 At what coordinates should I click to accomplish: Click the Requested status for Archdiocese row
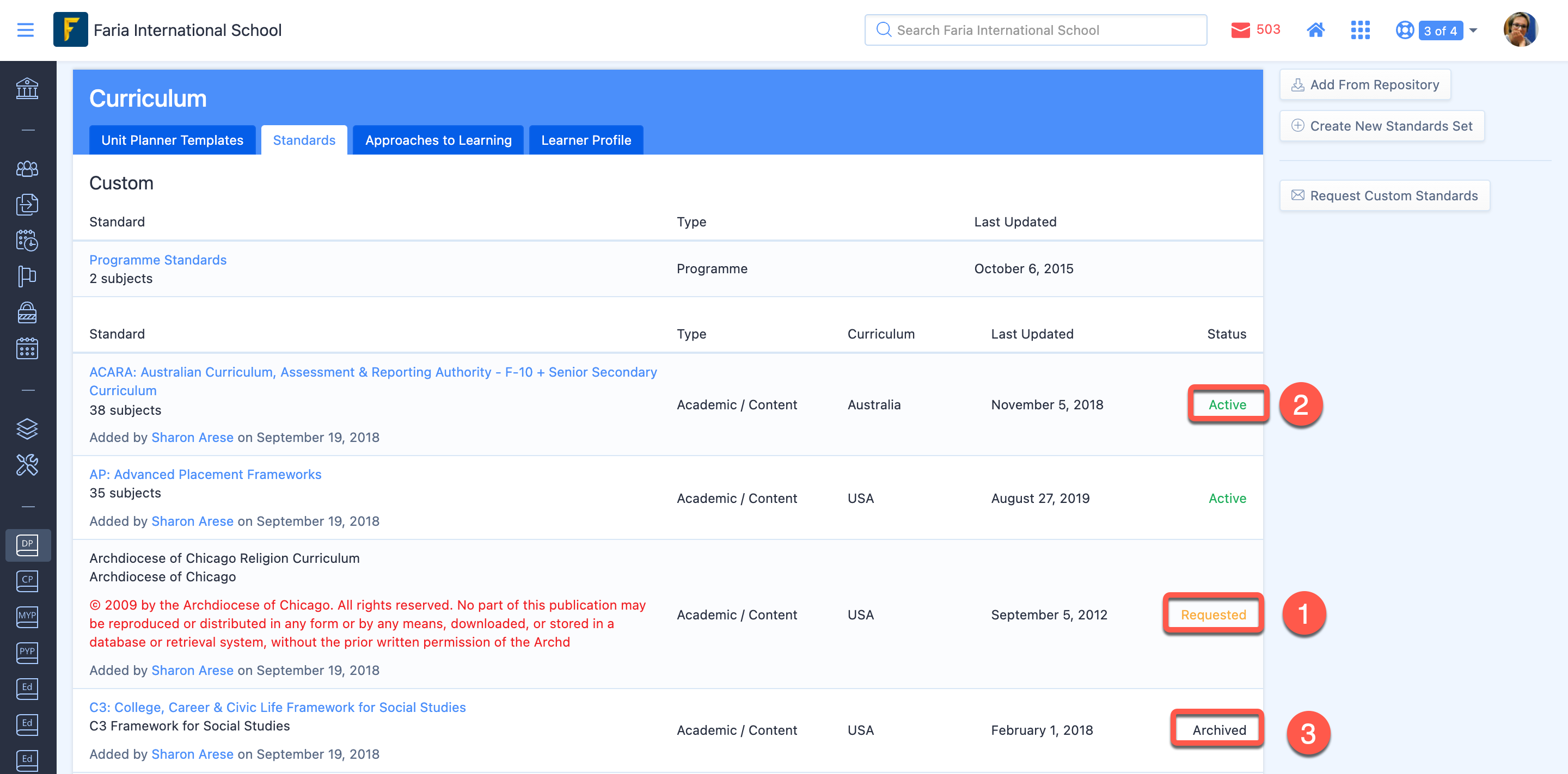pyautogui.click(x=1213, y=615)
